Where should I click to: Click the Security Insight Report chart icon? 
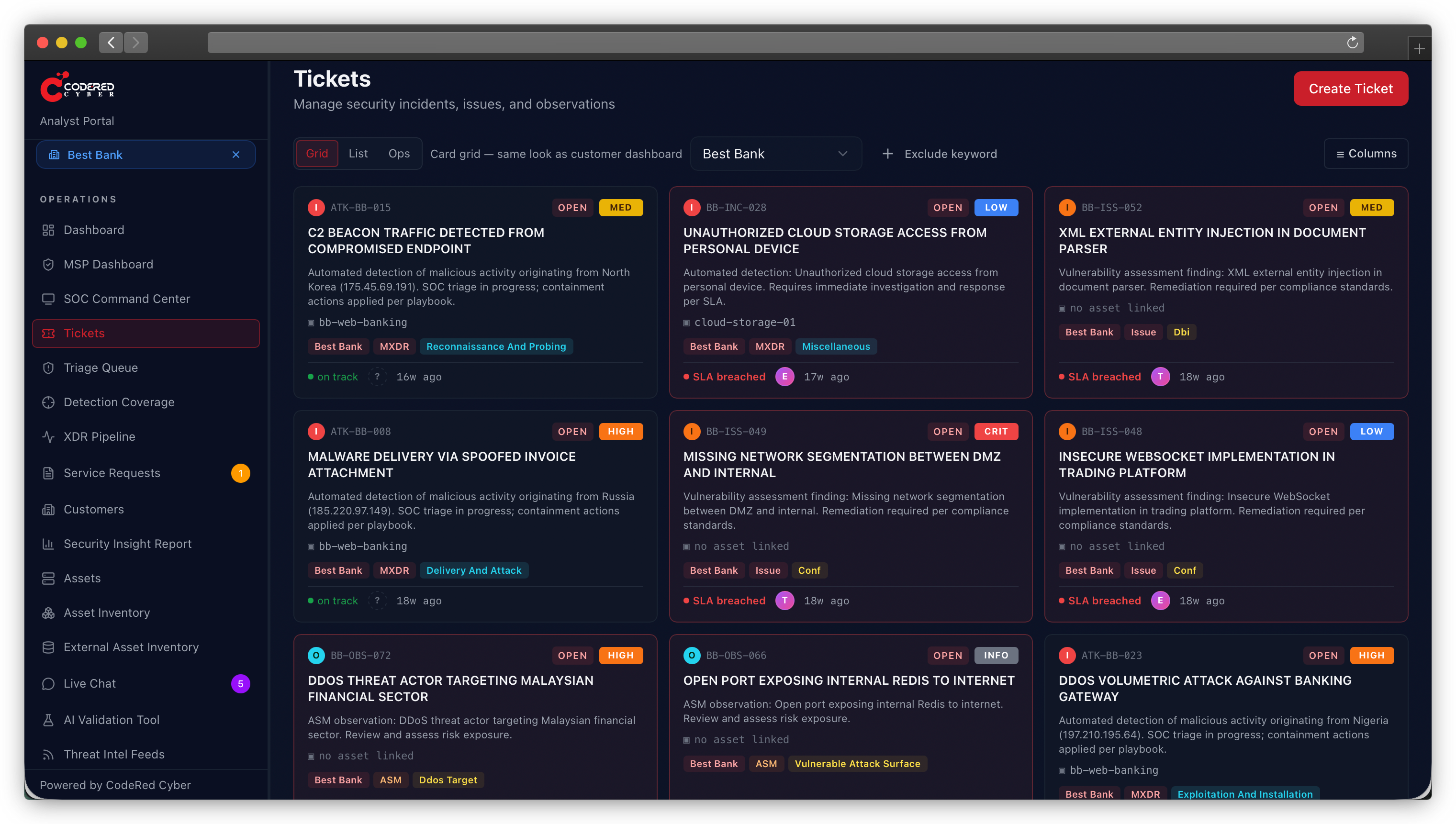48,544
